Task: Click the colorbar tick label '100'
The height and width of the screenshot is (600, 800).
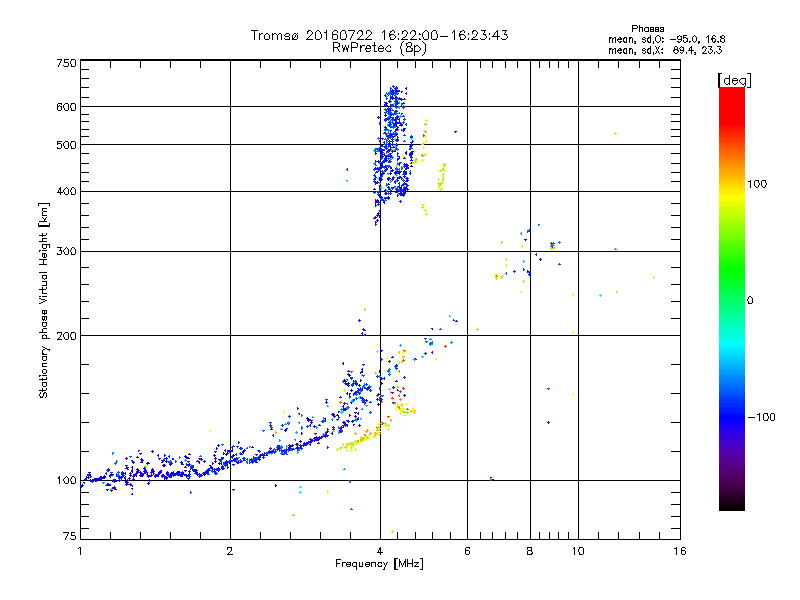Action: click(x=757, y=184)
